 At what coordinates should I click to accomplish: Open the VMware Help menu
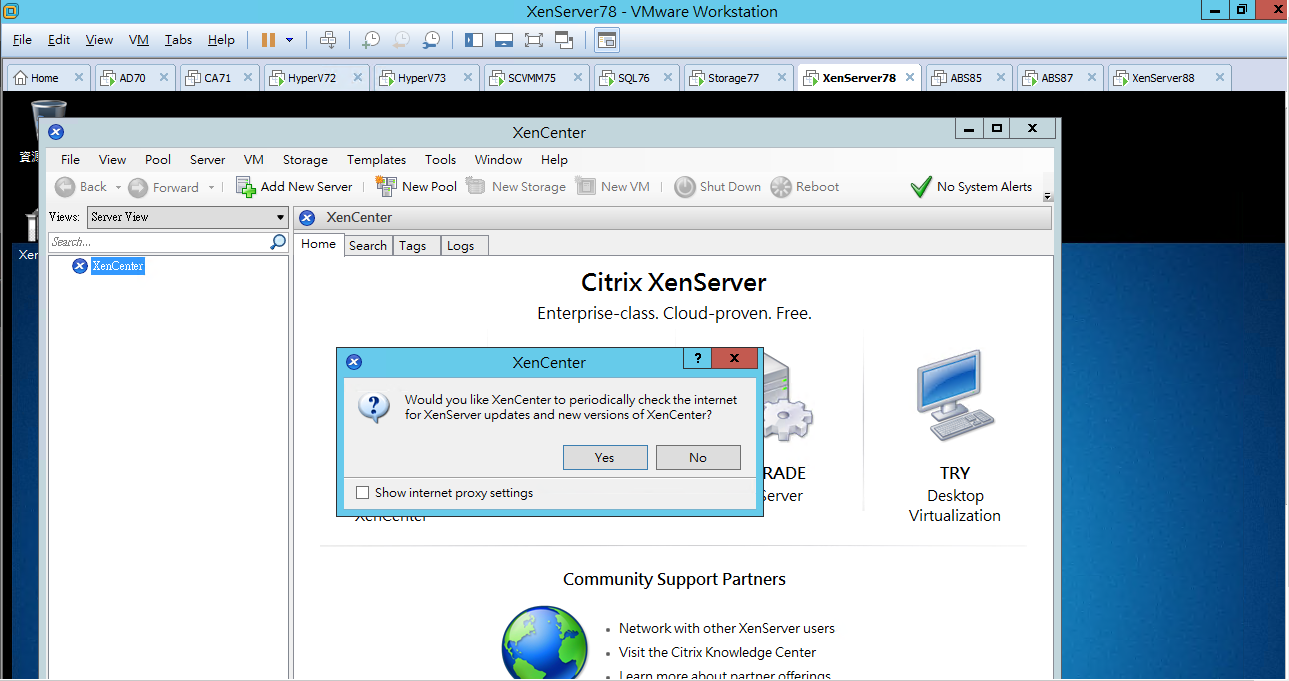(x=221, y=40)
